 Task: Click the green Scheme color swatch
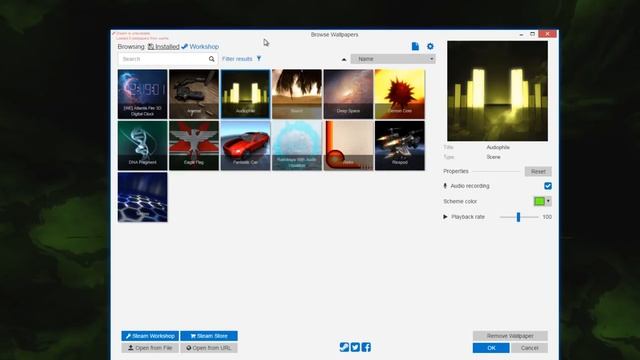[539, 201]
